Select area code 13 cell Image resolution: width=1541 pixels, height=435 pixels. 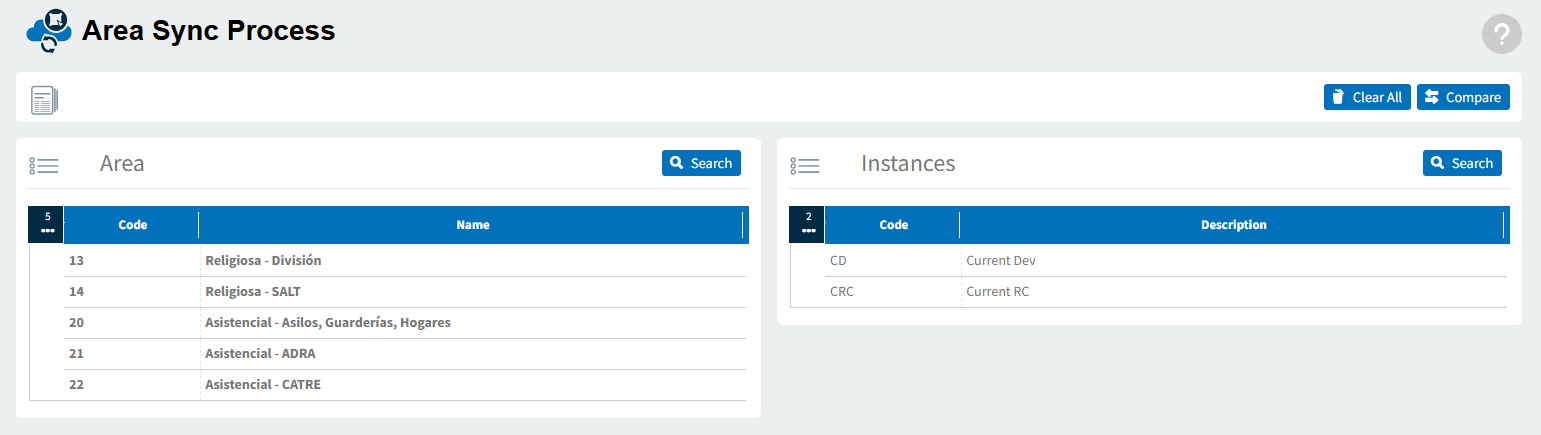pos(132,260)
